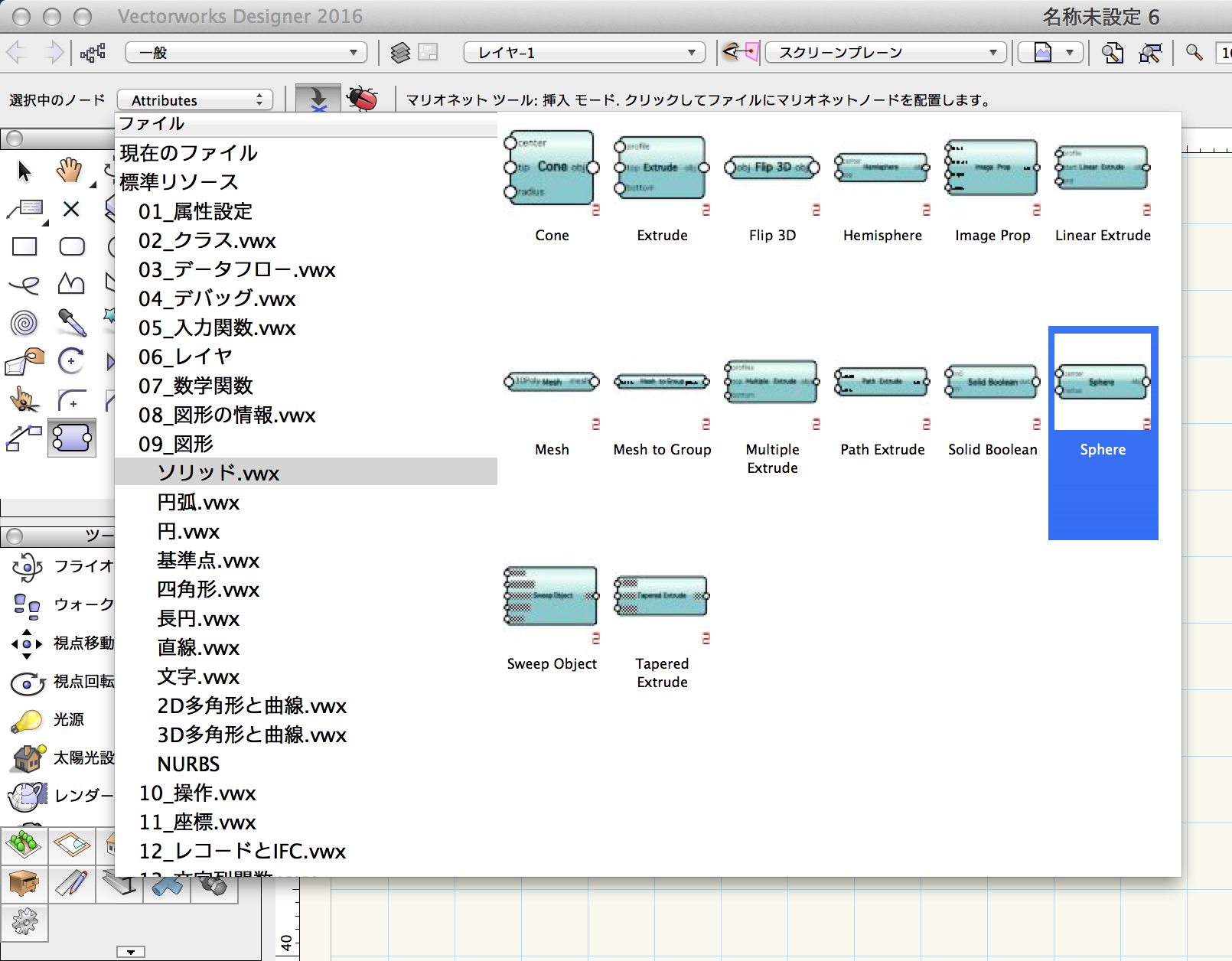This screenshot has width=1232, height=961.
Task: Select ソリッド.vwx in the list
Action: (306, 473)
